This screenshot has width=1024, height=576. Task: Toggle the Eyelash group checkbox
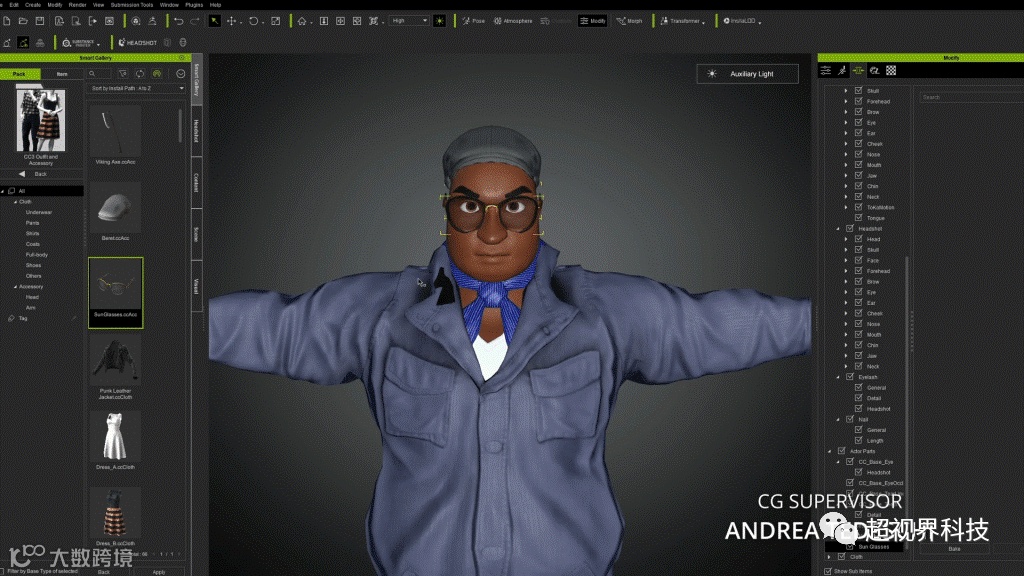850,377
